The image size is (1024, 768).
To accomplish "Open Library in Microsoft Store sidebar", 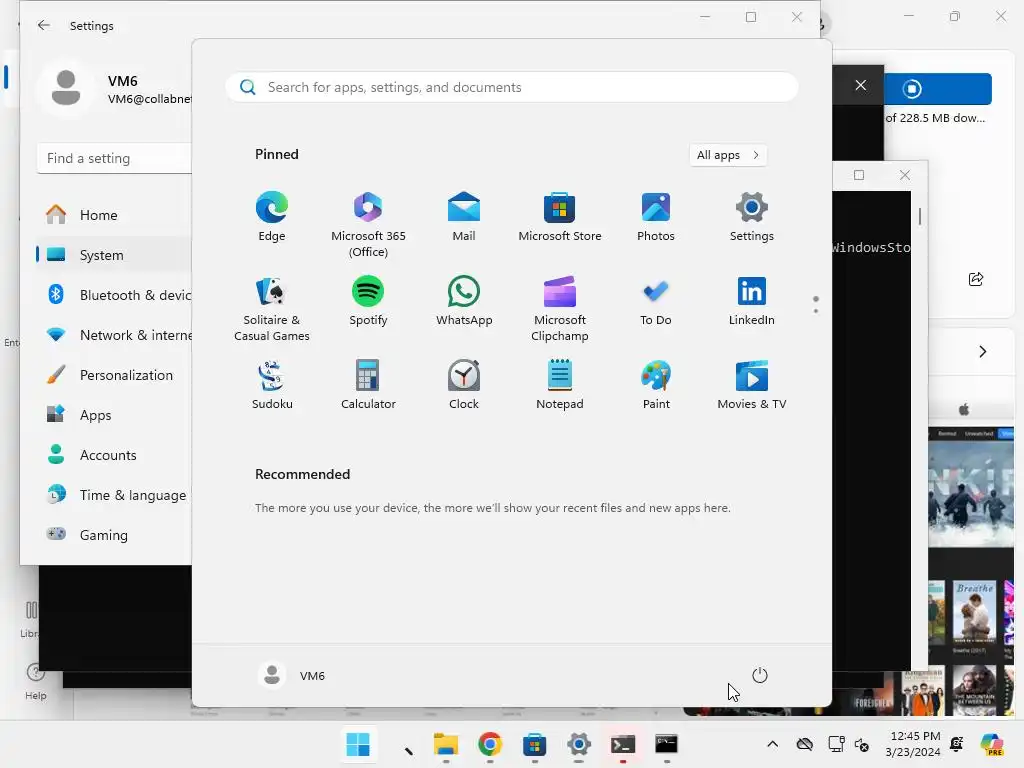I will click(30, 620).
